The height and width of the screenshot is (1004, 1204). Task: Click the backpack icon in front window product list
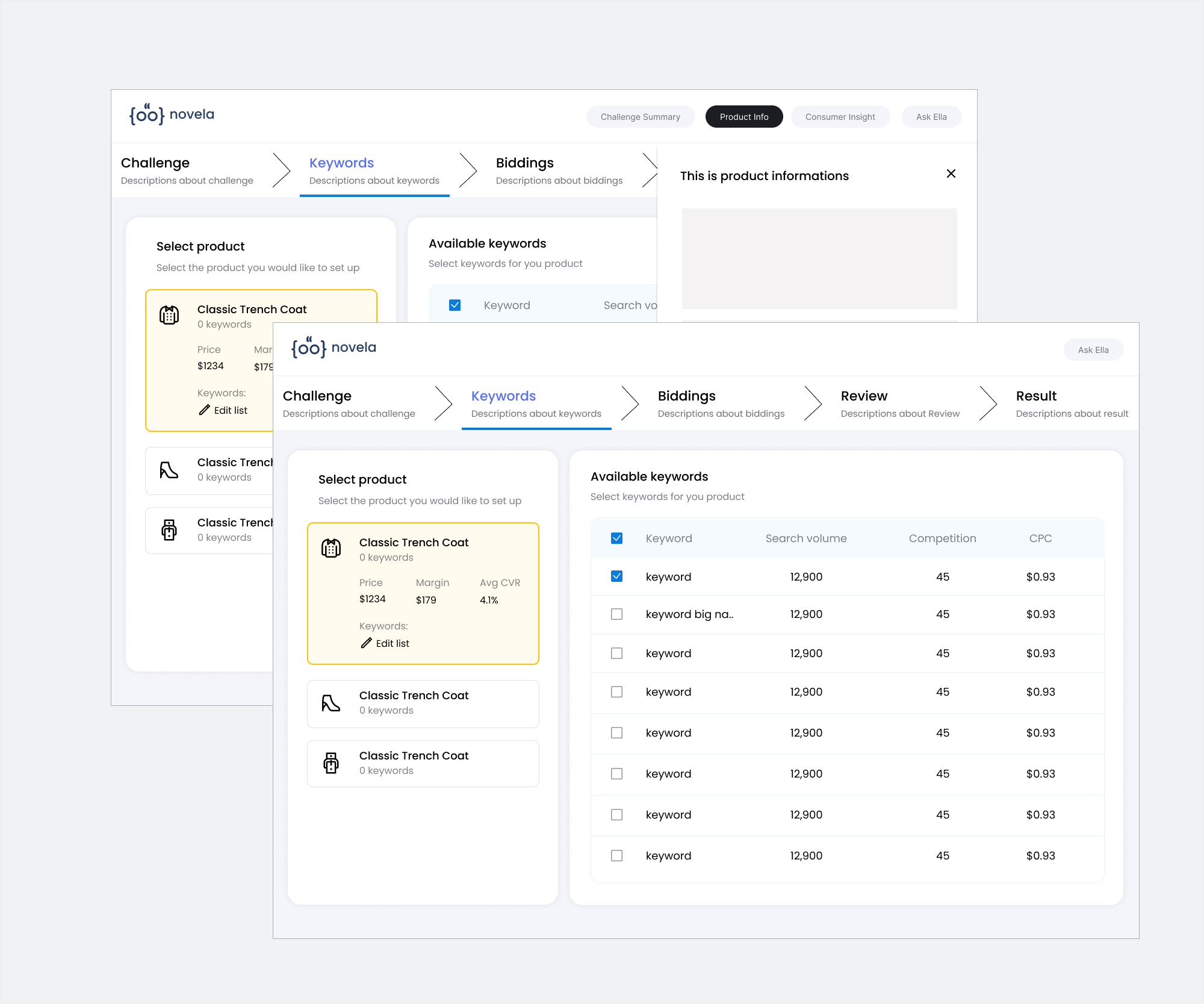click(331, 763)
